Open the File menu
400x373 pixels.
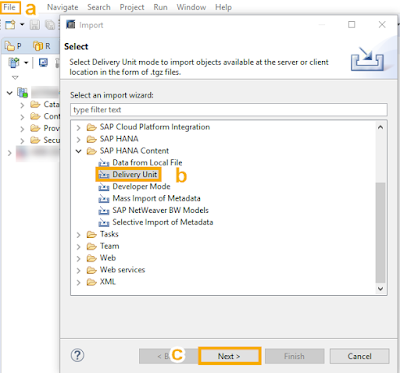[9, 7]
